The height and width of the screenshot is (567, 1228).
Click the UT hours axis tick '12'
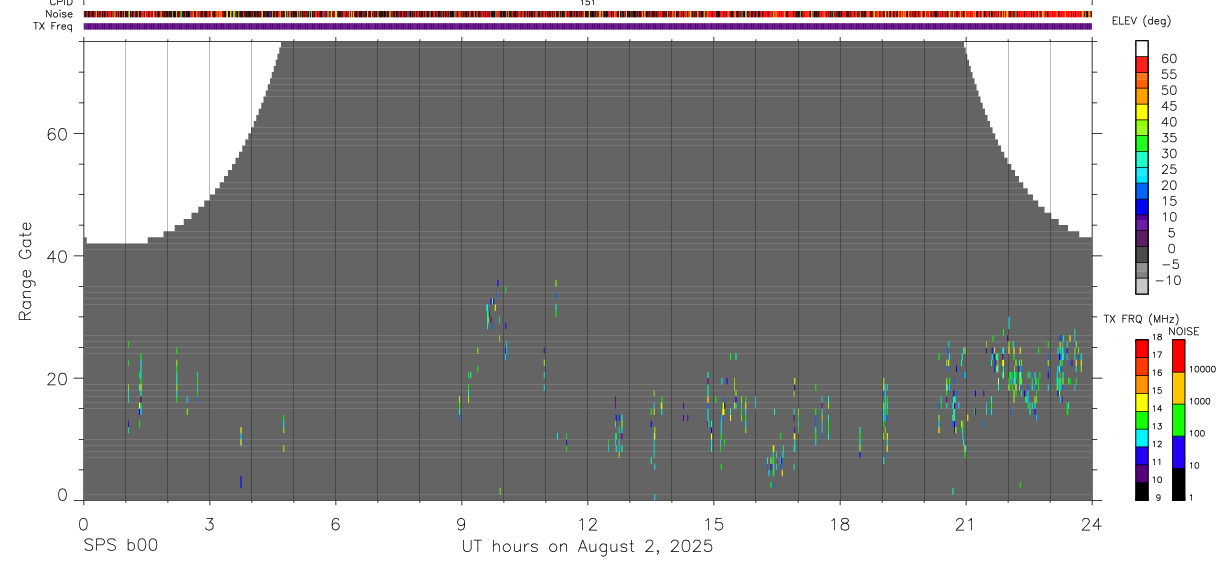click(587, 523)
